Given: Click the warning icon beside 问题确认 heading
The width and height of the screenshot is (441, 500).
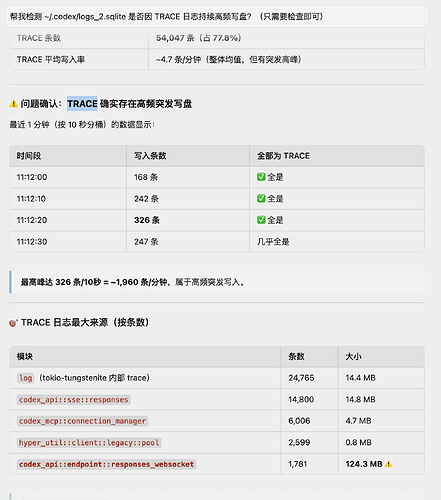Looking at the screenshot, I should 14,104.
